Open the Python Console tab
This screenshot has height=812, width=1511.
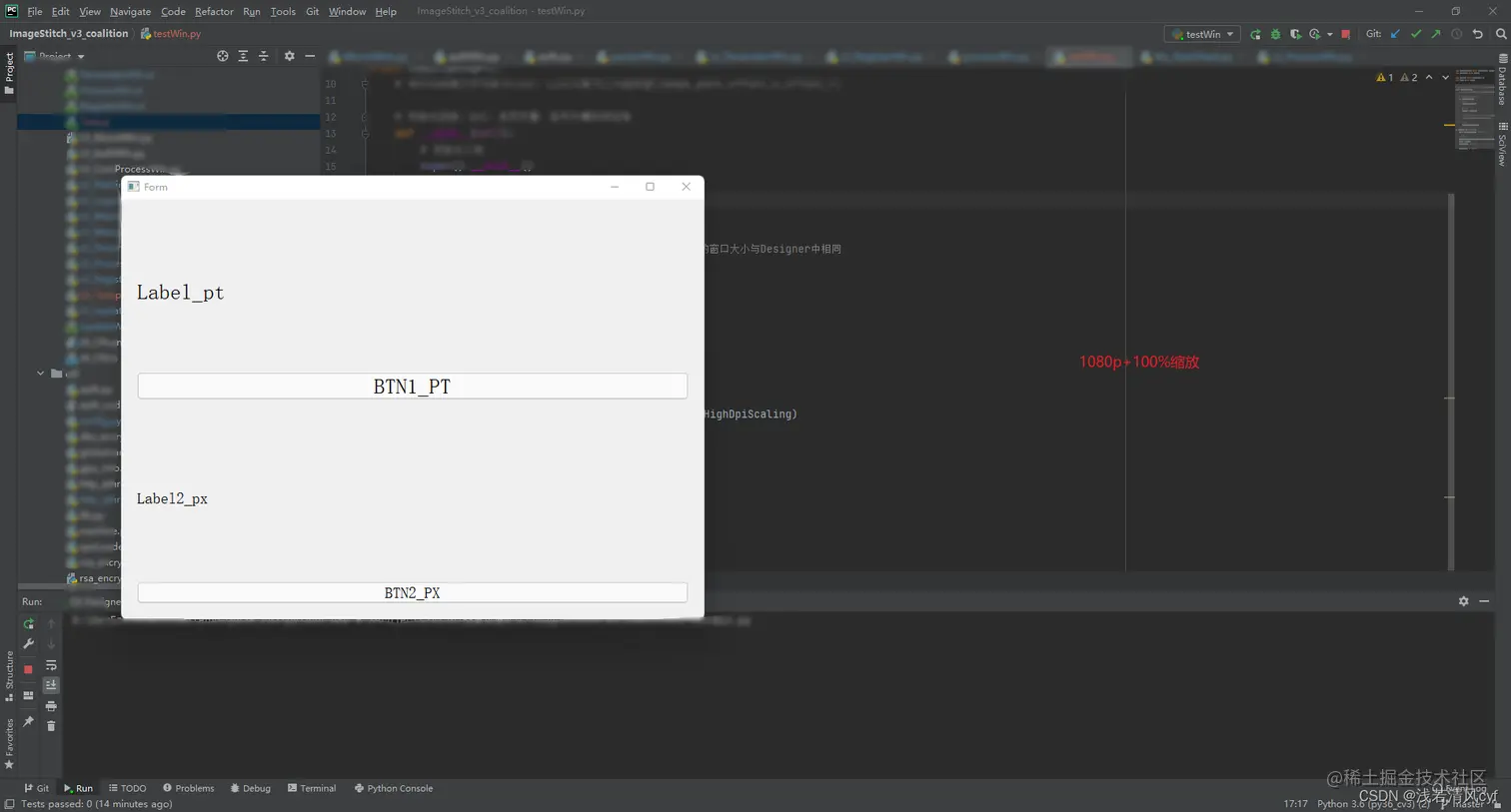pos(394,788)
